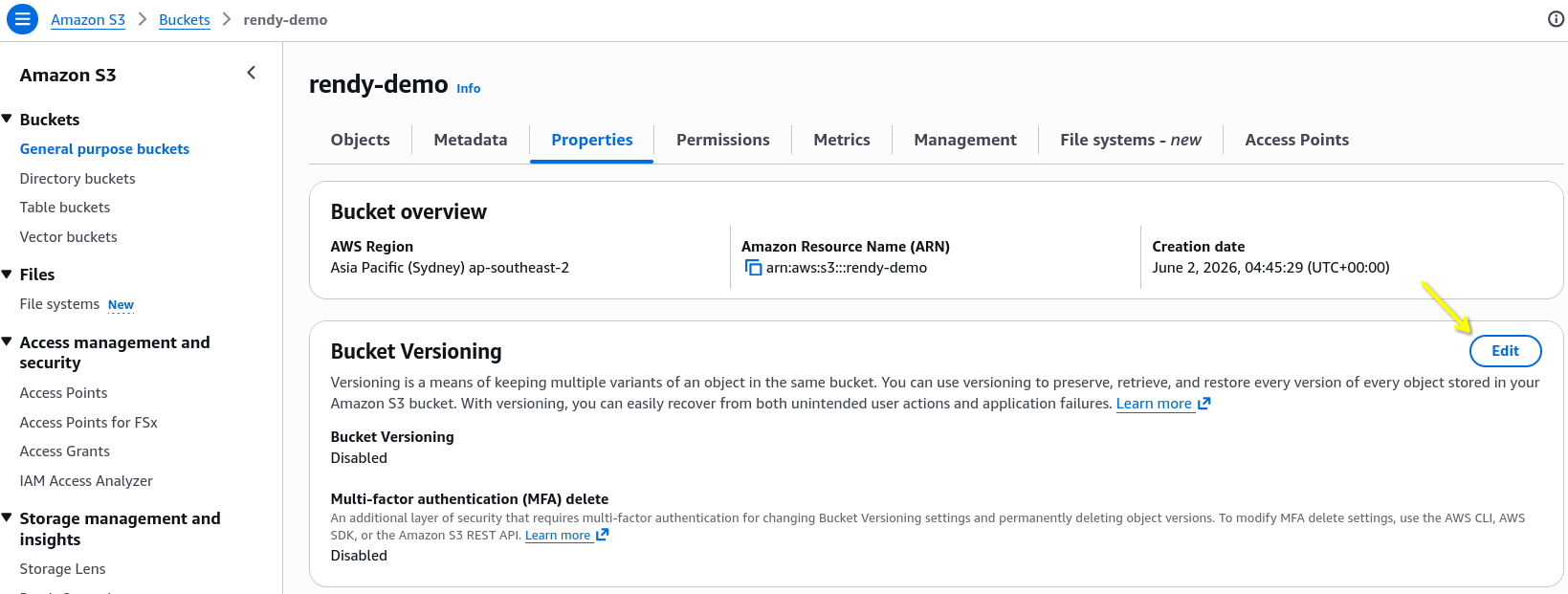Select the Properties tab
1568x594 pixels.
[x=592, y=140]
